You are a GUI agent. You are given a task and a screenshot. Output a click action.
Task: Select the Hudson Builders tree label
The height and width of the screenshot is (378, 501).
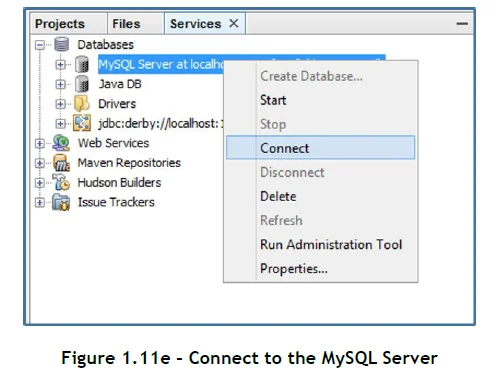pyautogui.click(x=119, y=183)
